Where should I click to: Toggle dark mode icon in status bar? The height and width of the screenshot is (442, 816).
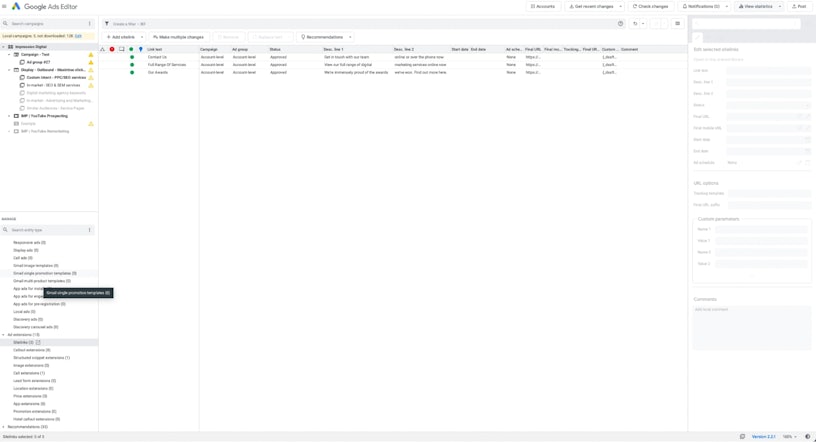(807, 436)
